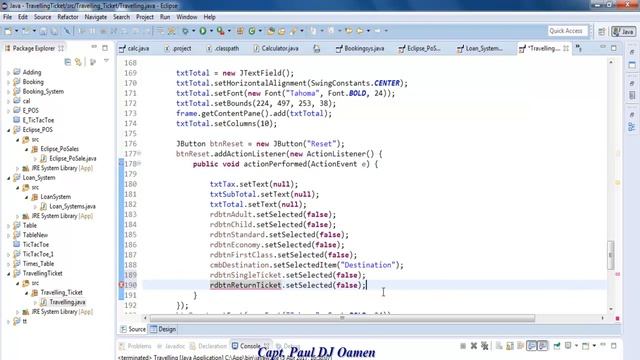Click the Remove Launch console icon
Image resolution: width=640 pixels, height=360 pixels.
(473, 346)
